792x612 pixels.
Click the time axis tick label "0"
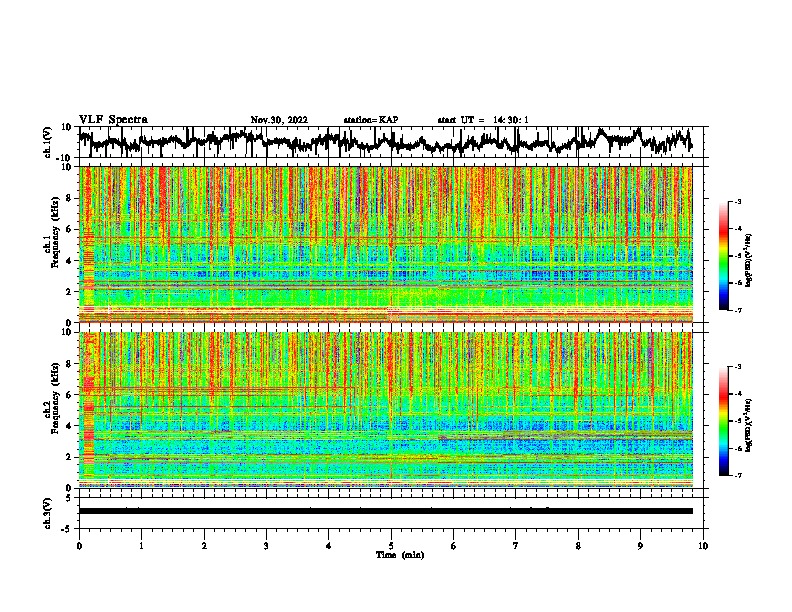79,546
